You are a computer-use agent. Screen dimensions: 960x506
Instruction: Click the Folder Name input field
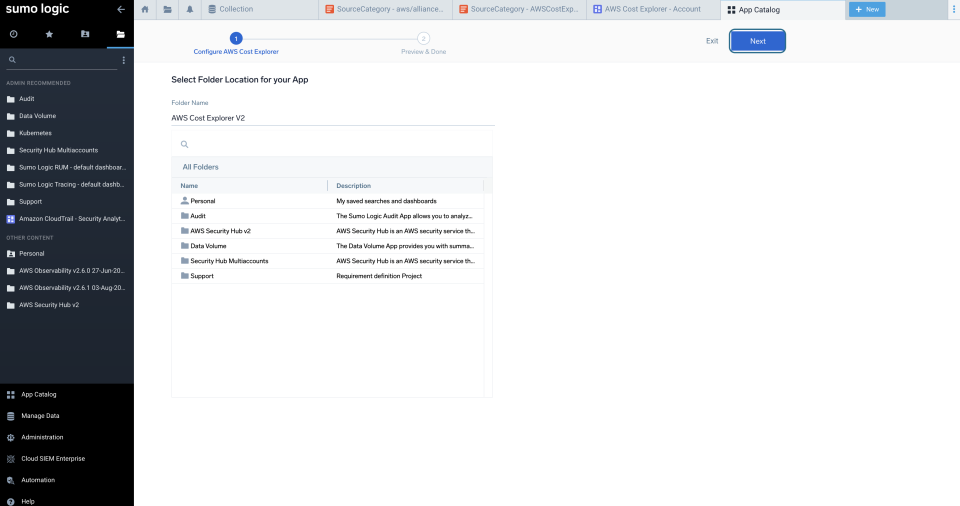click(333, 118)
